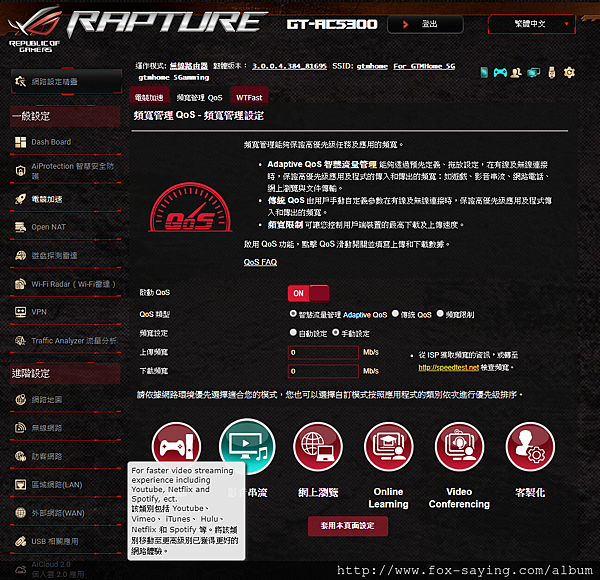Switch to the QoS bandwidth management tab
Image resolution: width=600 pixels, height=580 pixels.
tap(199, 98)
